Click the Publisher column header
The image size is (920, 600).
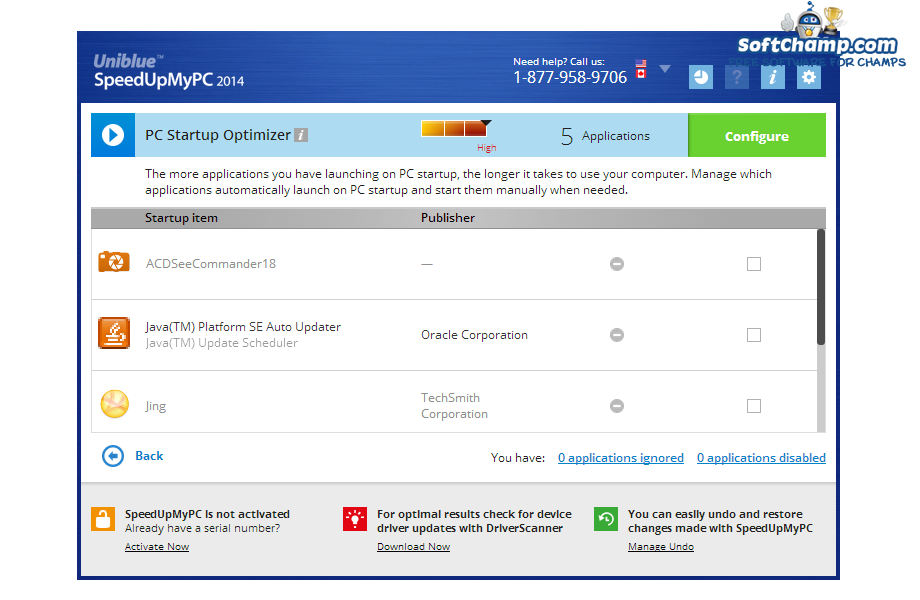[x=448, y=218]
